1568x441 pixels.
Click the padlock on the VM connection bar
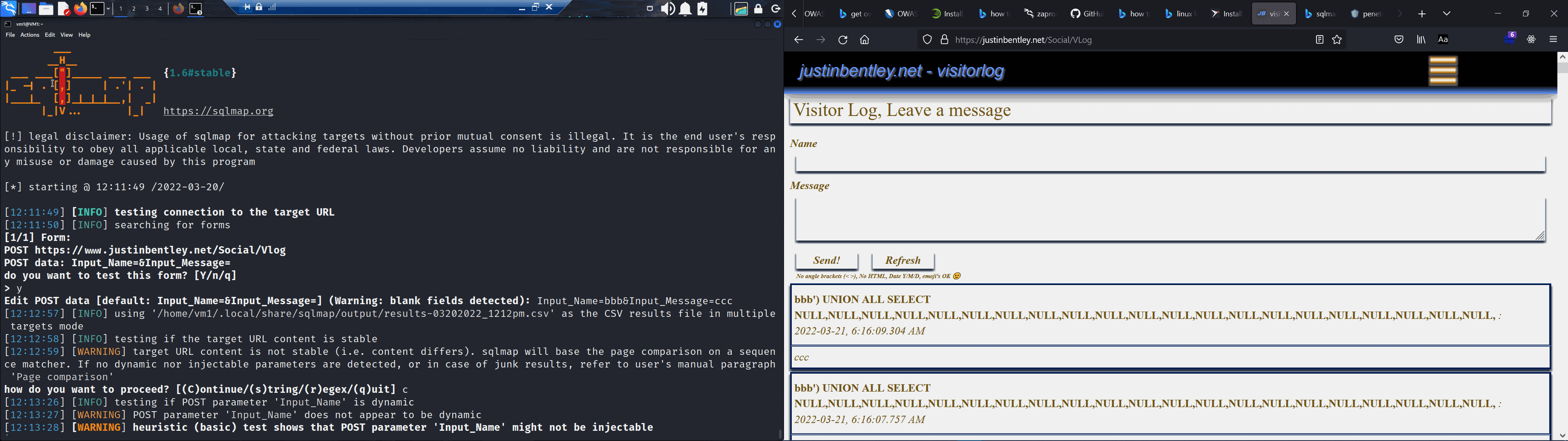259,7
